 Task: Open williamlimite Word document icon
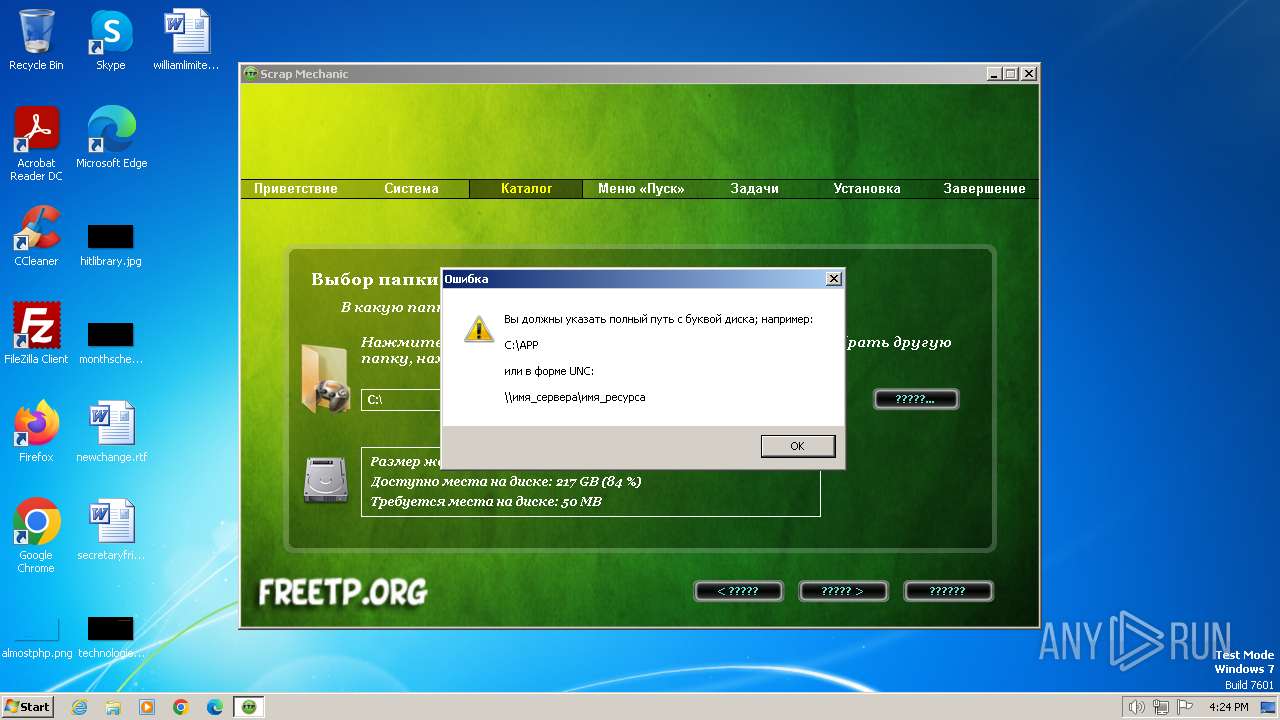tap(186, 40)
